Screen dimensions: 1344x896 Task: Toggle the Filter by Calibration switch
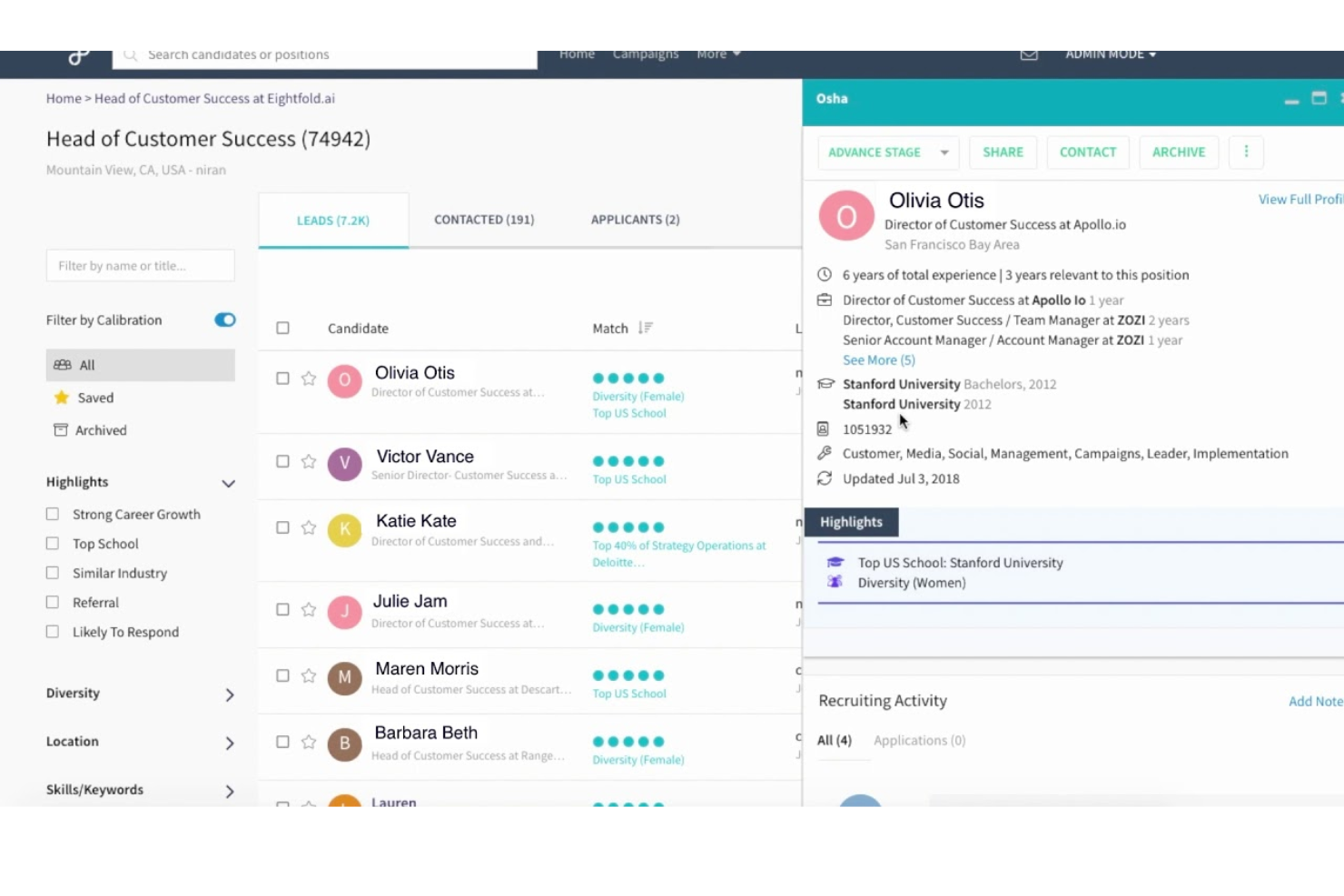click(224, 320)
